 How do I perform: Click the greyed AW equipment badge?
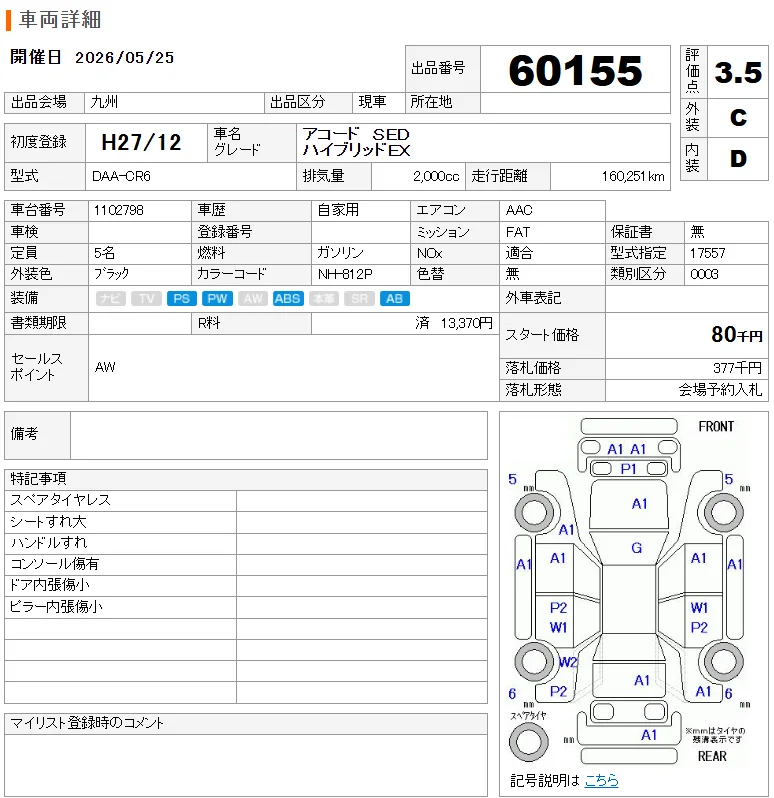coord(253,299)
